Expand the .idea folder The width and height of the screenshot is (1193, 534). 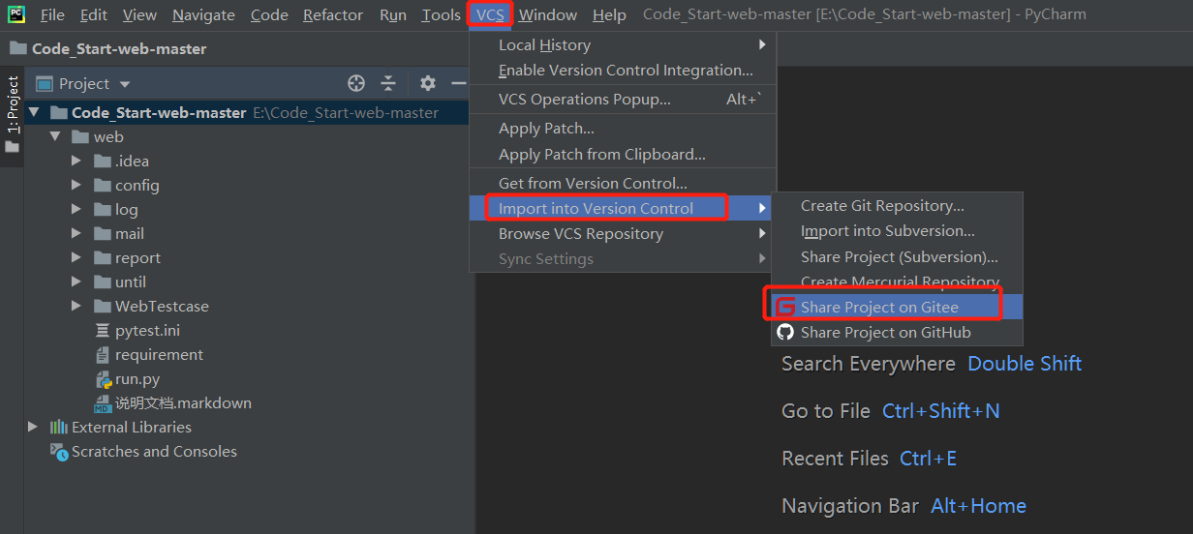click(x=76, y=161)
